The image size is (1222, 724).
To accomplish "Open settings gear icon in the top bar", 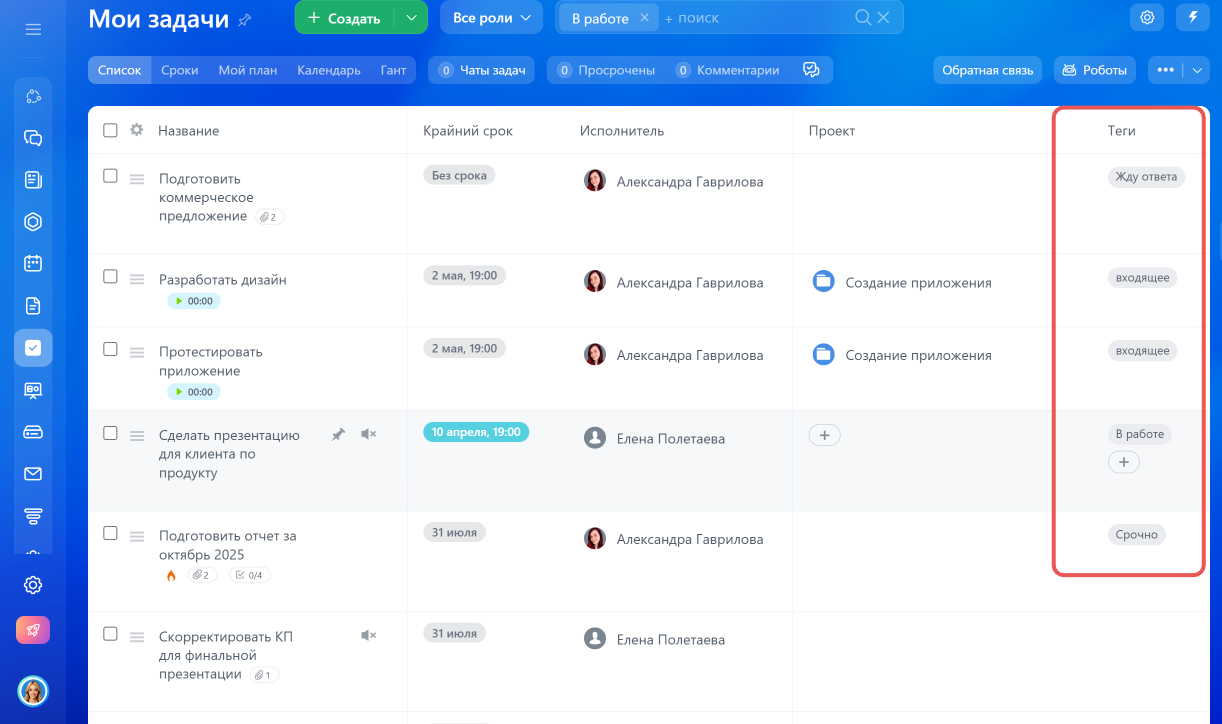I will pyautogui.click(x=1147, y=17).
